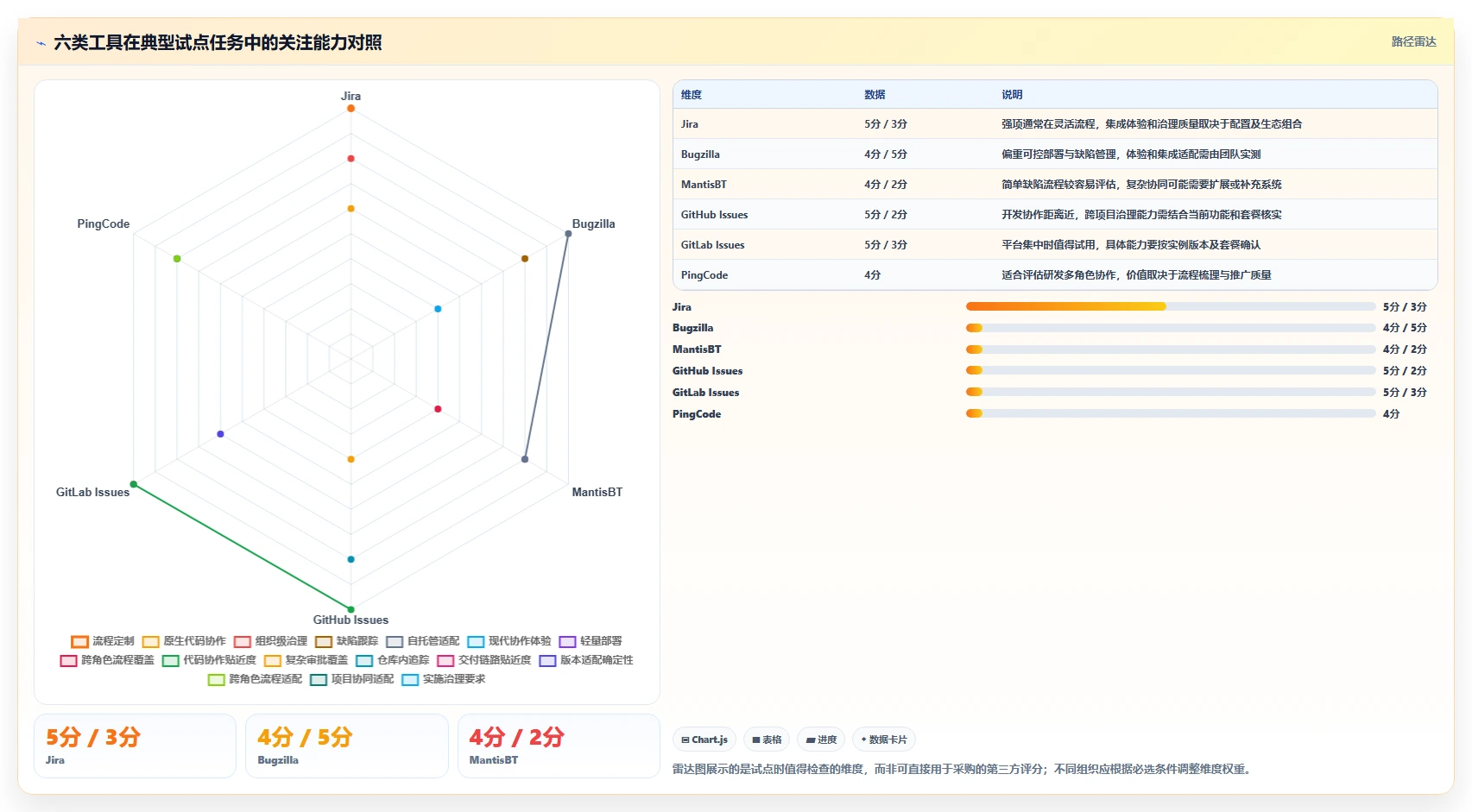The width and height of the screenshot is (1472, 812).
Task: Click the green data point at GitLab Issues axis
Action: (134, 484)
